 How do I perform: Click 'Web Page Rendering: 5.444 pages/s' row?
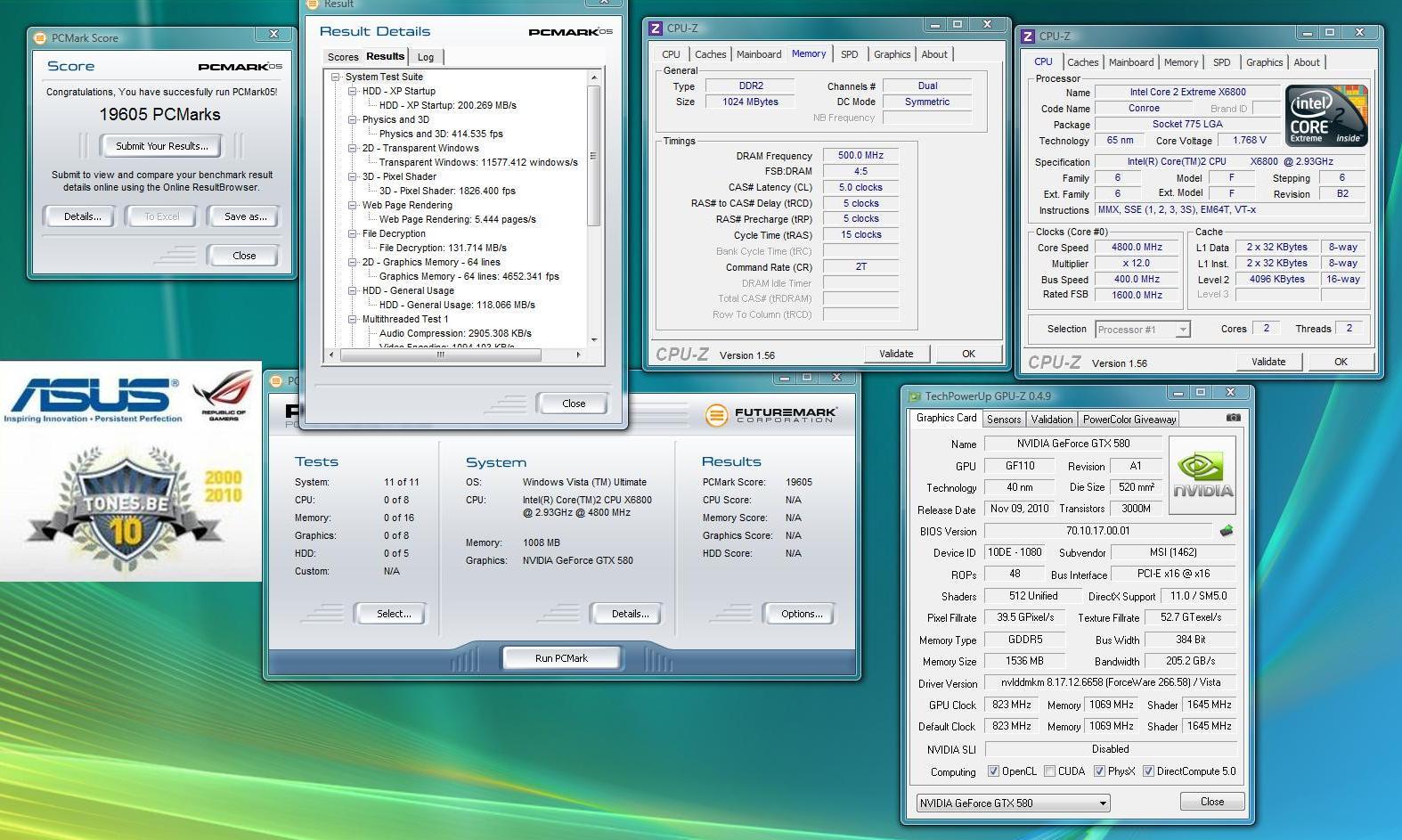[x=458, y=219]
